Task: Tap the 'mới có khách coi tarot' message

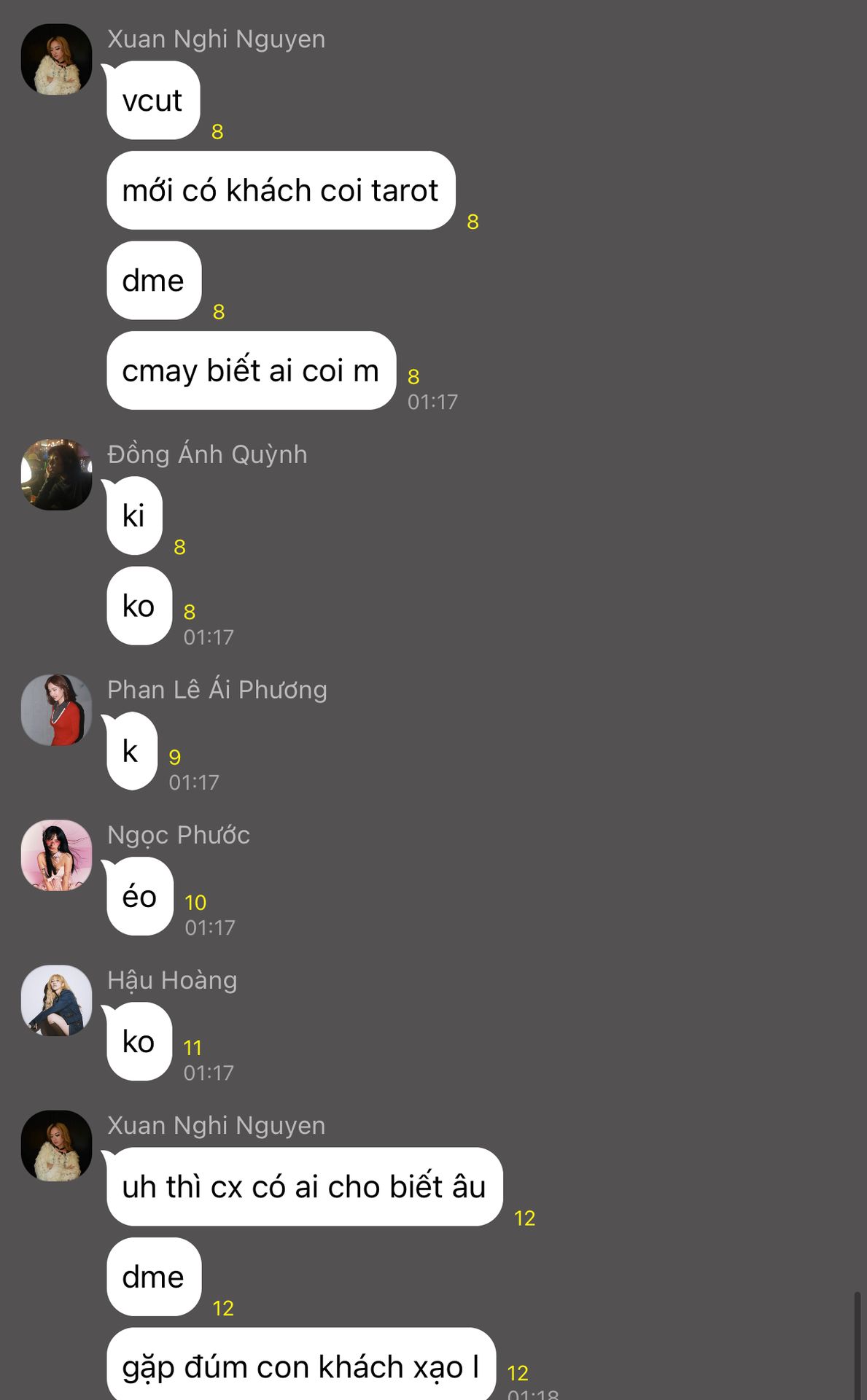Action: pyautogui.click(x=281, y=190)
